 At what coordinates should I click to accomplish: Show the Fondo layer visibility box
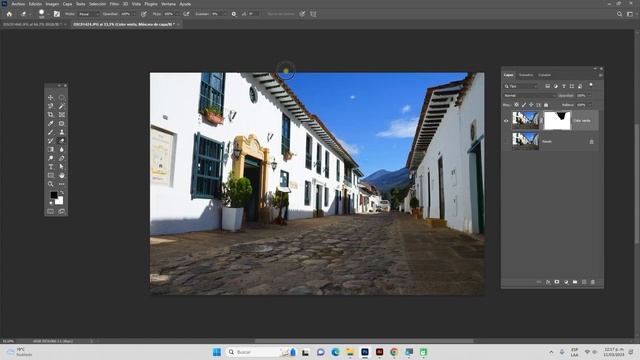506,141
